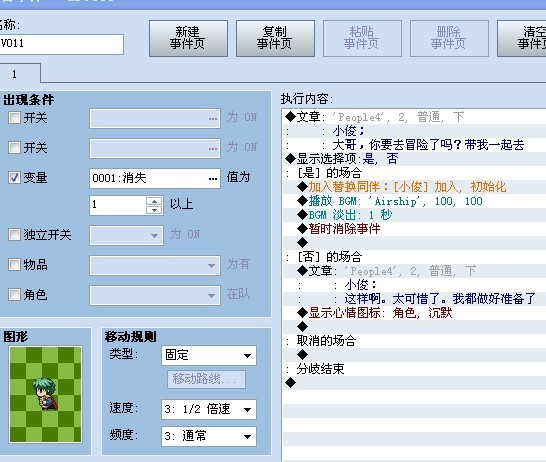Select the 小俊: line under first 文章

tap(414, 131)
